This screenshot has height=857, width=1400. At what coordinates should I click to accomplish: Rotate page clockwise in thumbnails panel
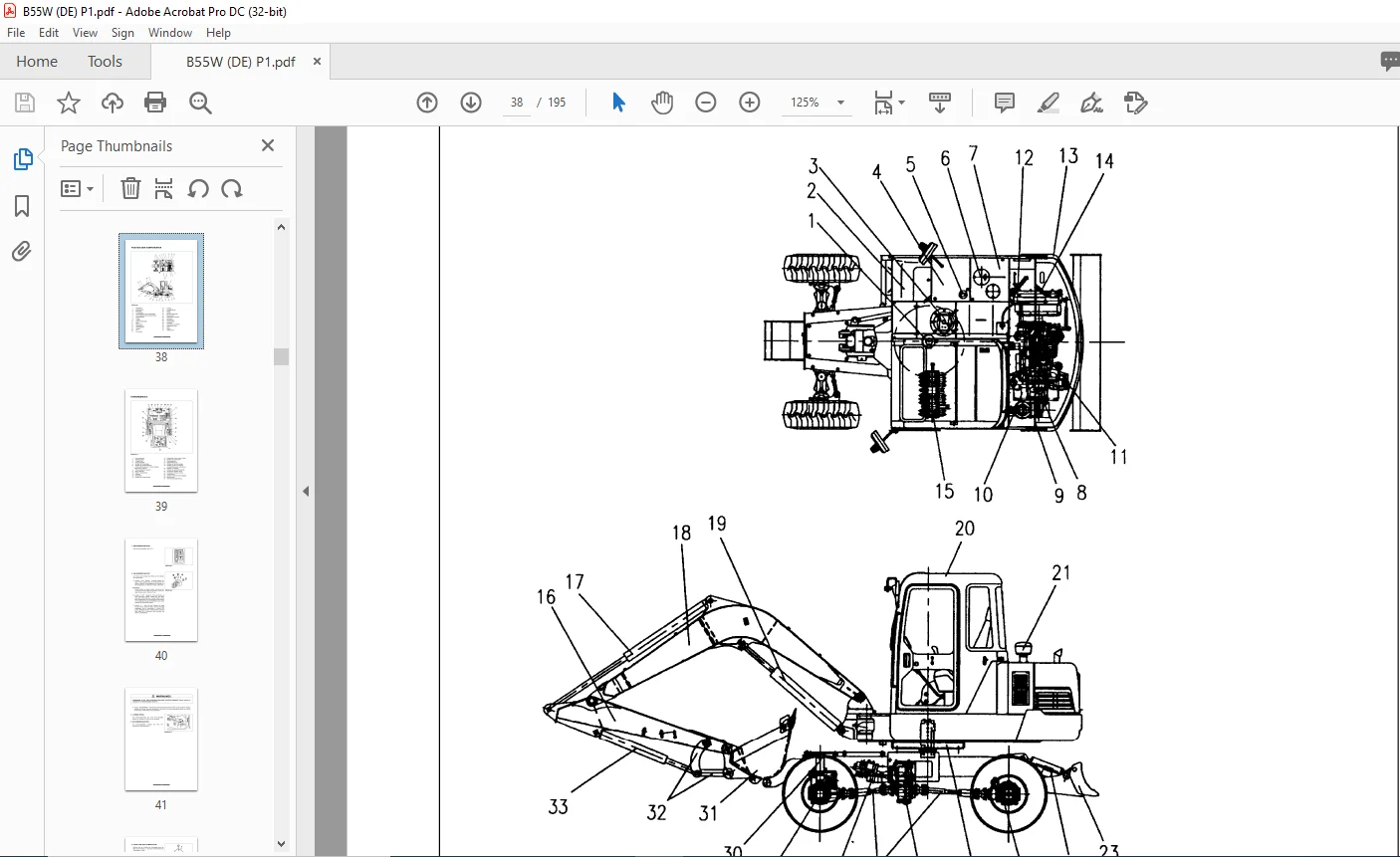coord(232,188)
